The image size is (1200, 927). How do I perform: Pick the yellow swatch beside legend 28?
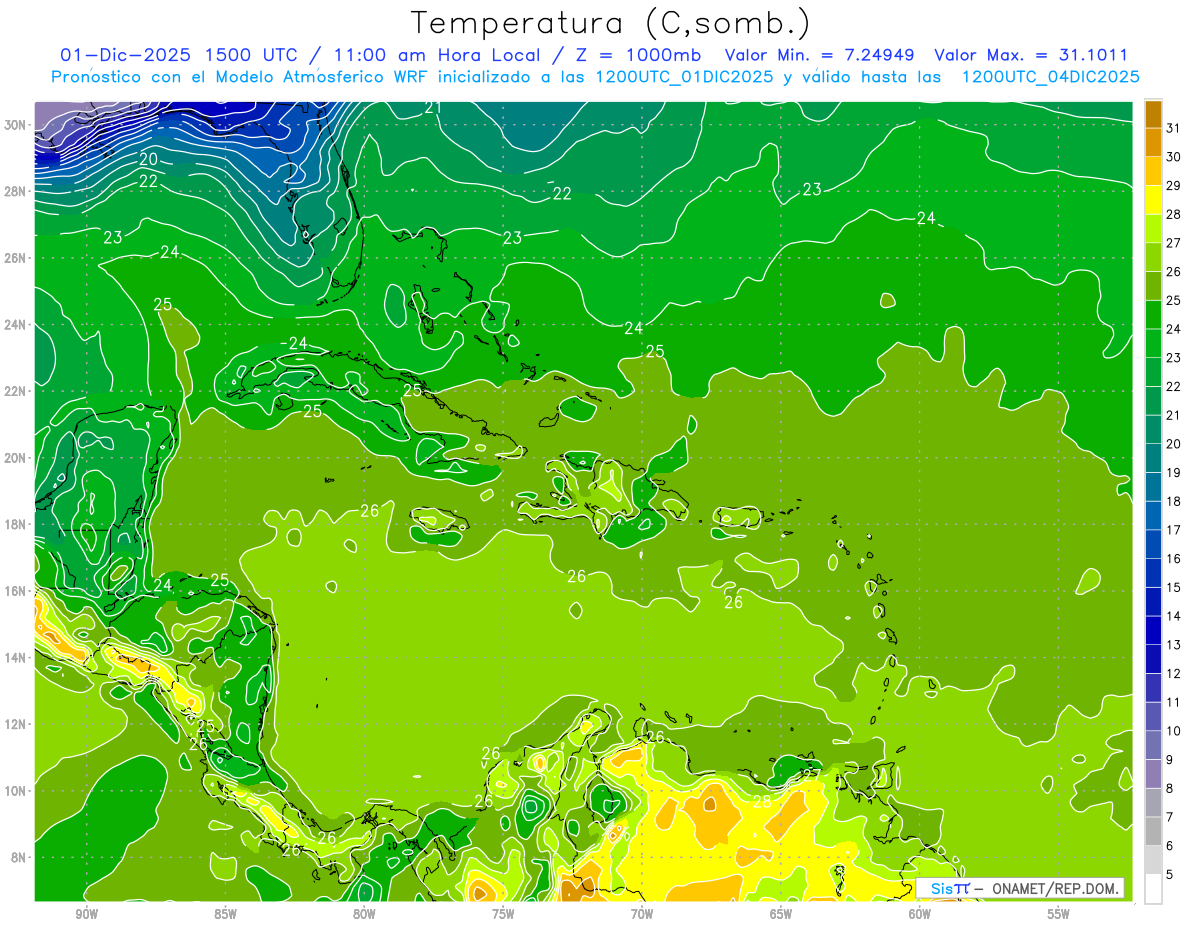tap(1154, 200)
